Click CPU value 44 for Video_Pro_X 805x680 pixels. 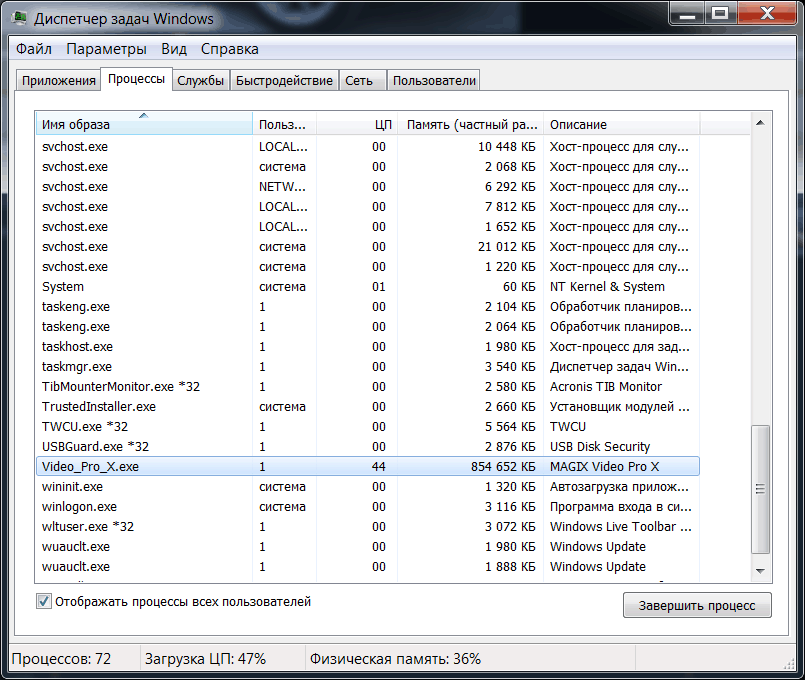click(x=379, y=467)
